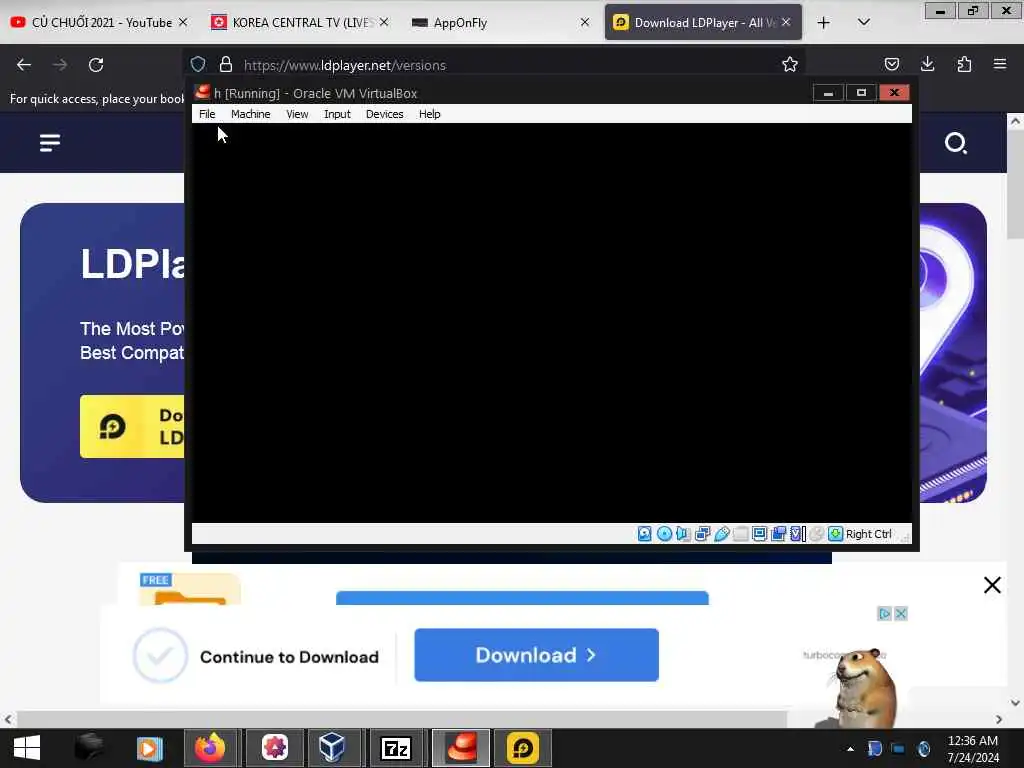Click the scroll right arrow of horizontal scrollbar
This screenshot has width=1024, height=768.
[x=999, y=719]
